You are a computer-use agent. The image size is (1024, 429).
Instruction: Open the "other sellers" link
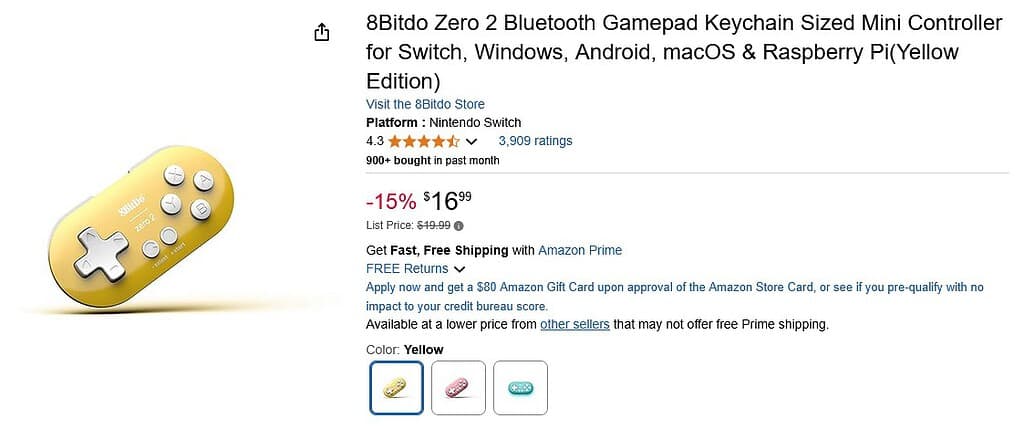point(574,324)
